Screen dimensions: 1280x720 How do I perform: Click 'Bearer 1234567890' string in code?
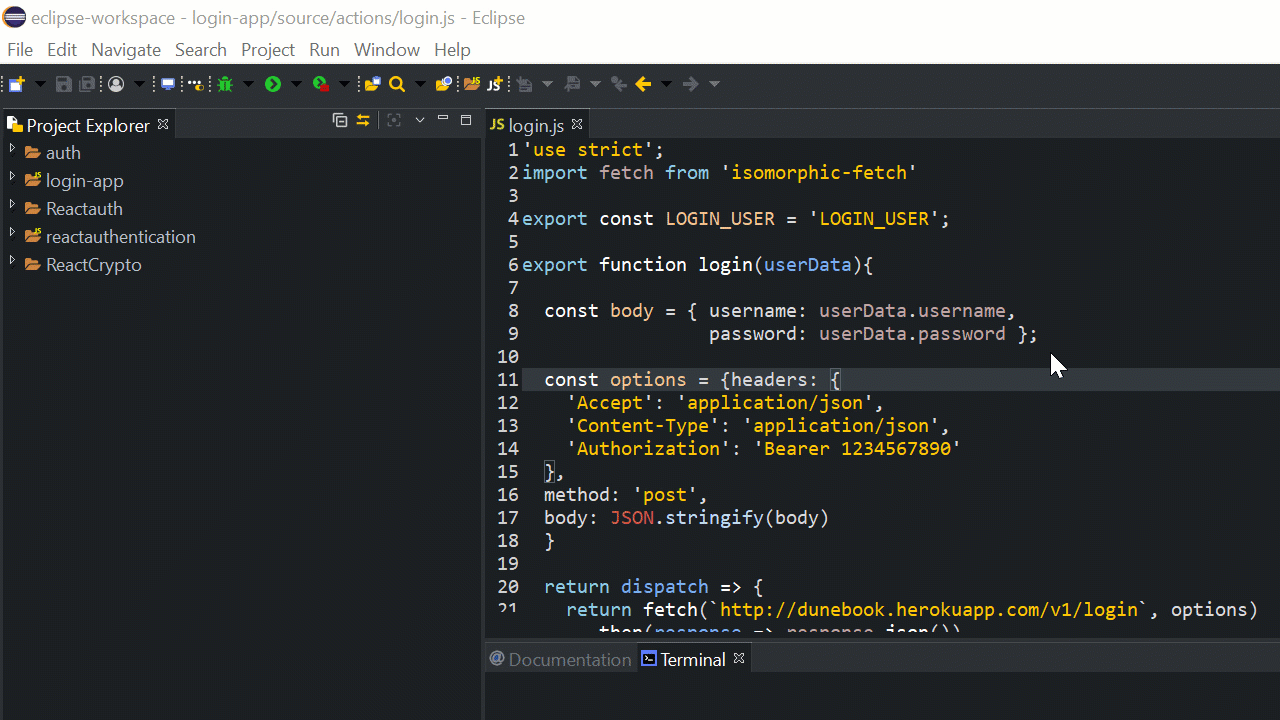point(857,449)
